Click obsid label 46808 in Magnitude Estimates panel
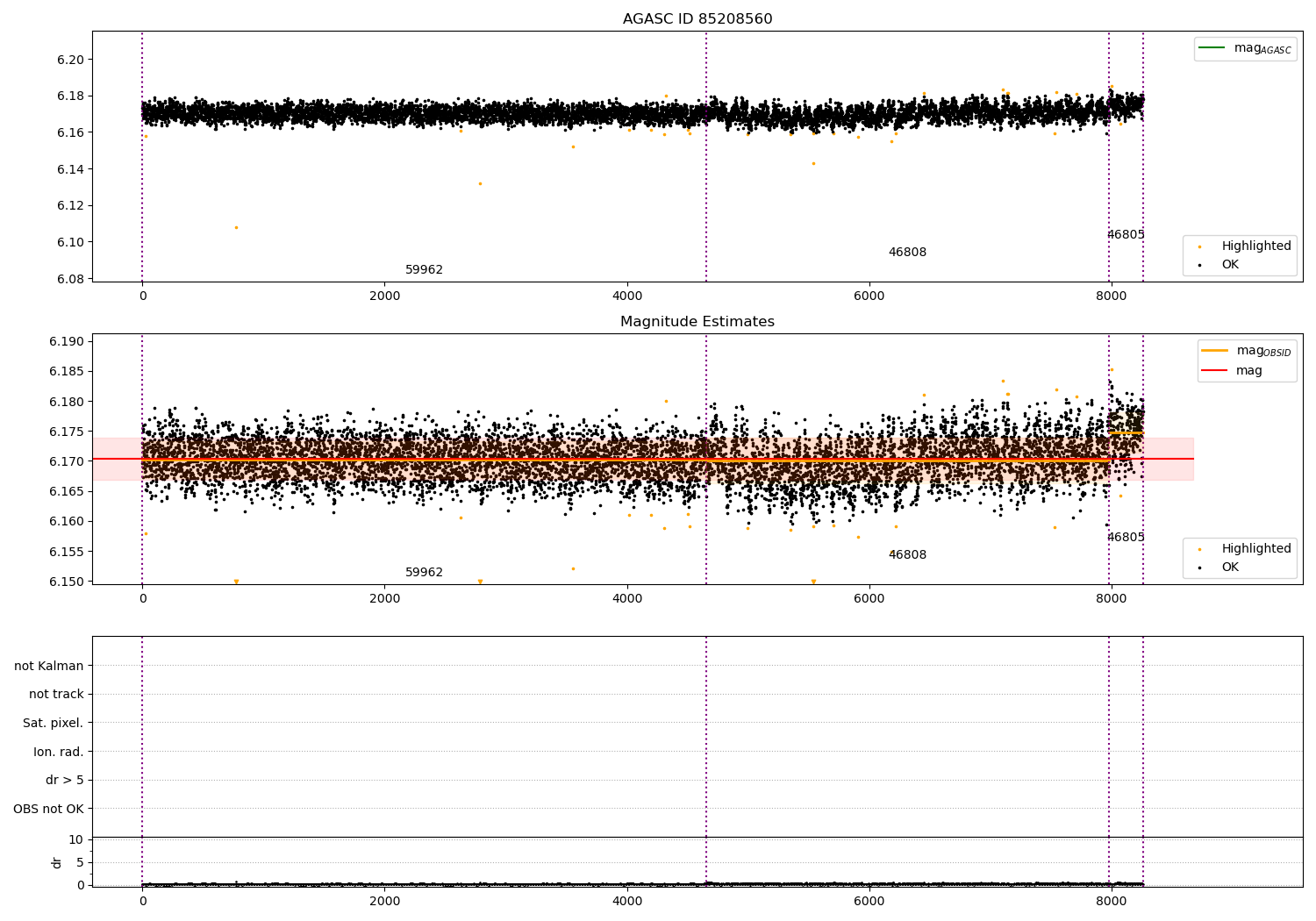Image resolution: width=1316 pixels, height=921 pixels. (907, 555)
